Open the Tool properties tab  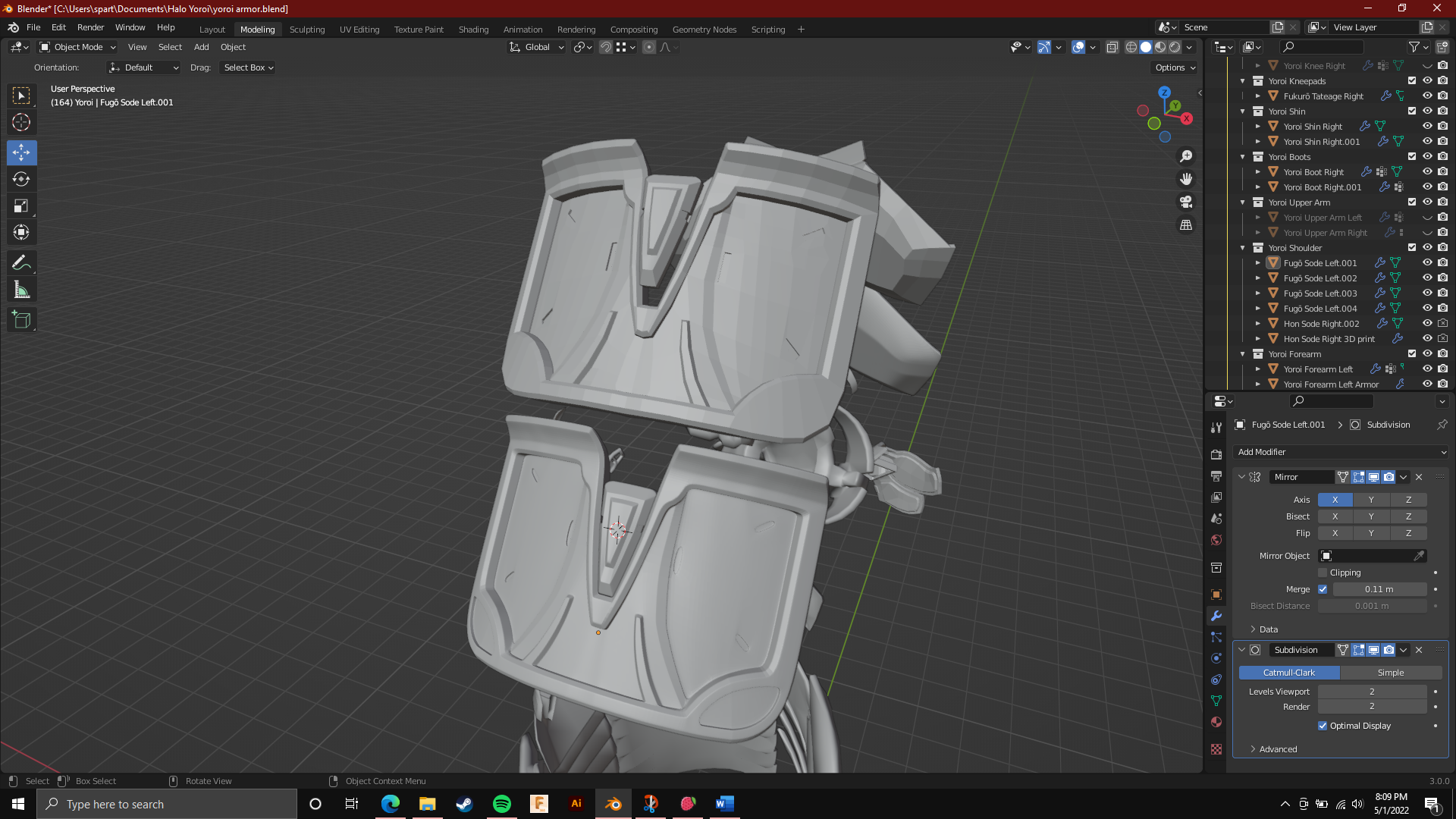click(x=1216, y=428)
